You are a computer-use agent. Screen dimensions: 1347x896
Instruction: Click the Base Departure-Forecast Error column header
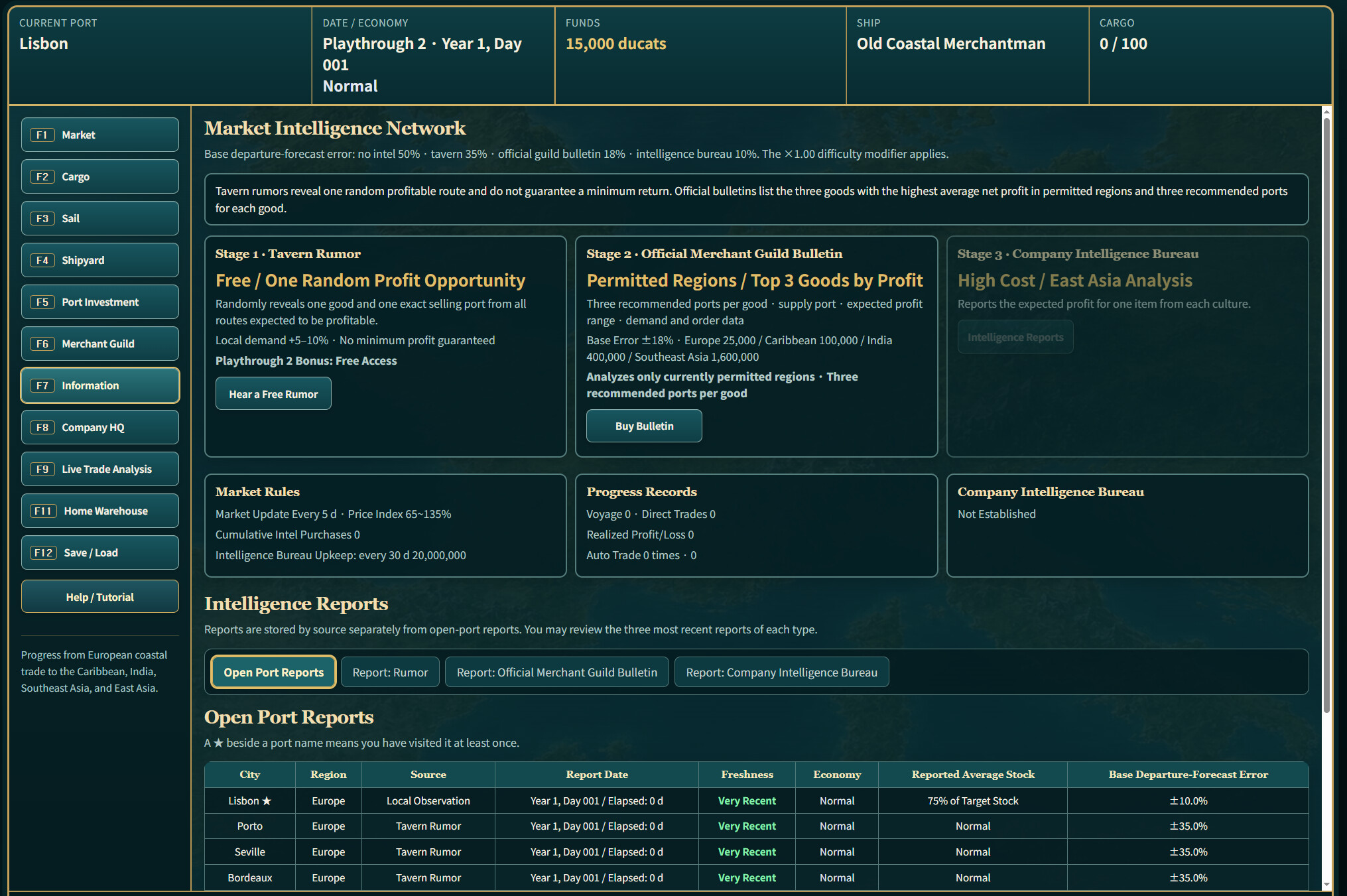[x=1188, y=774]
